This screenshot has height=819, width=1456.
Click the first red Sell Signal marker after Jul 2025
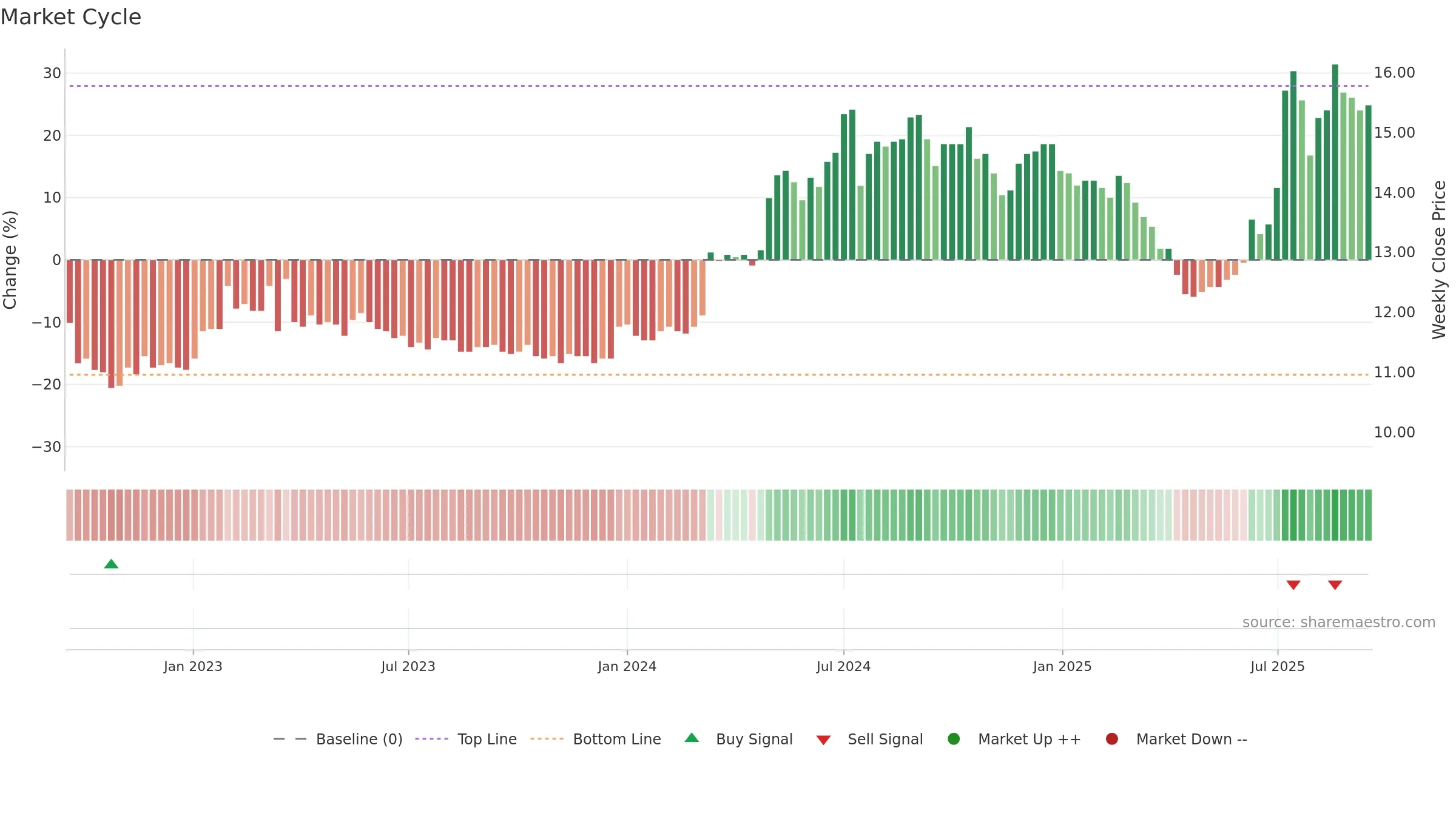click(x=1293, y=585)
